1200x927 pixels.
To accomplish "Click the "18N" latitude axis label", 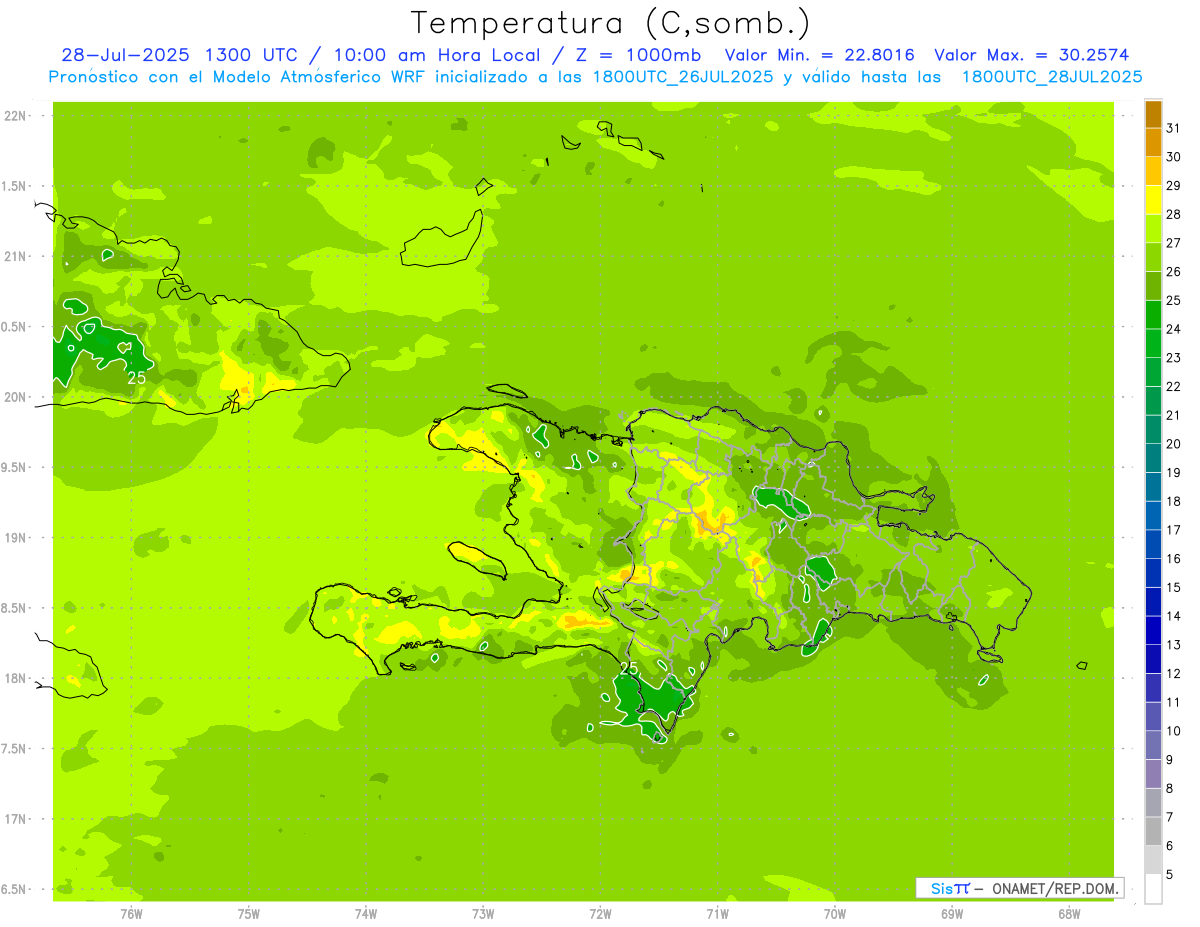I will 16,678.
